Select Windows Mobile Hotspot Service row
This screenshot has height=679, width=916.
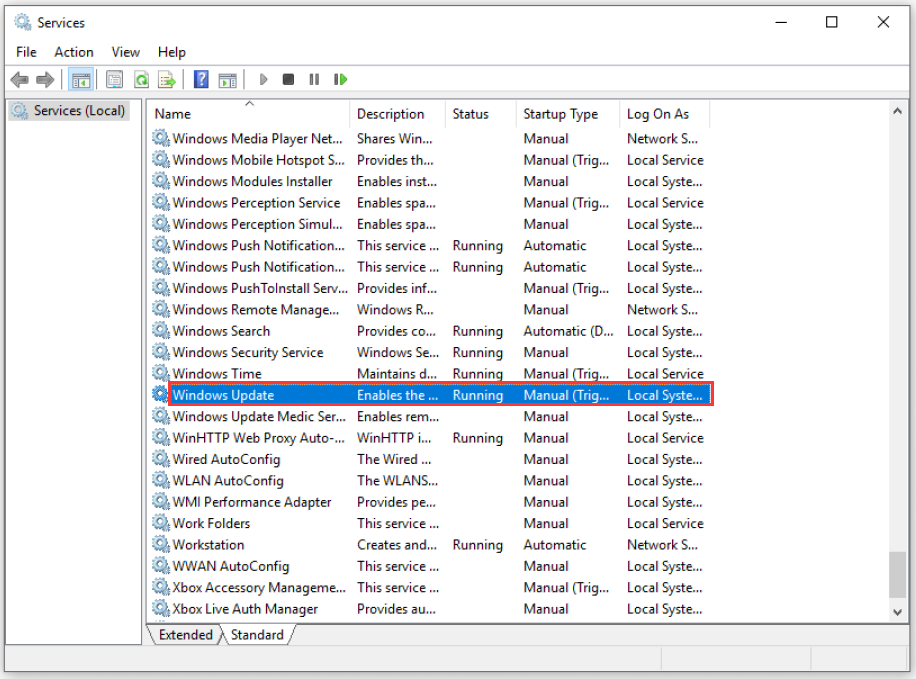click(x=429, y=160)
